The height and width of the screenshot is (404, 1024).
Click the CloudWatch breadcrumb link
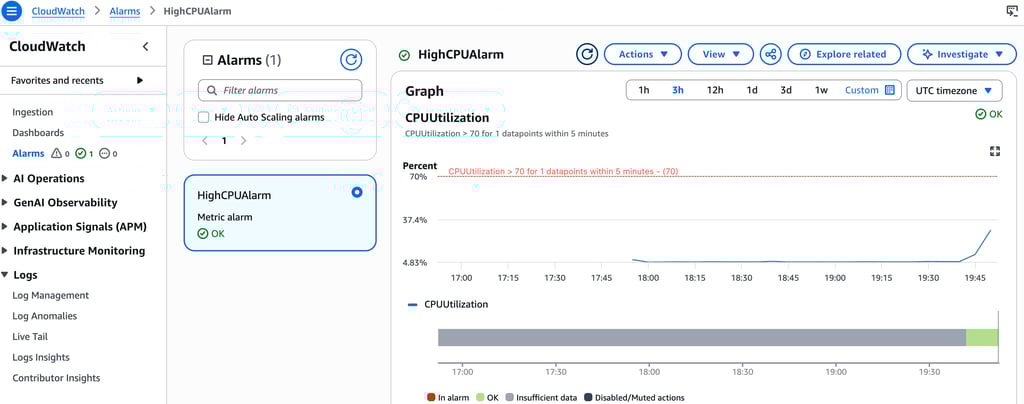point(59,11)
